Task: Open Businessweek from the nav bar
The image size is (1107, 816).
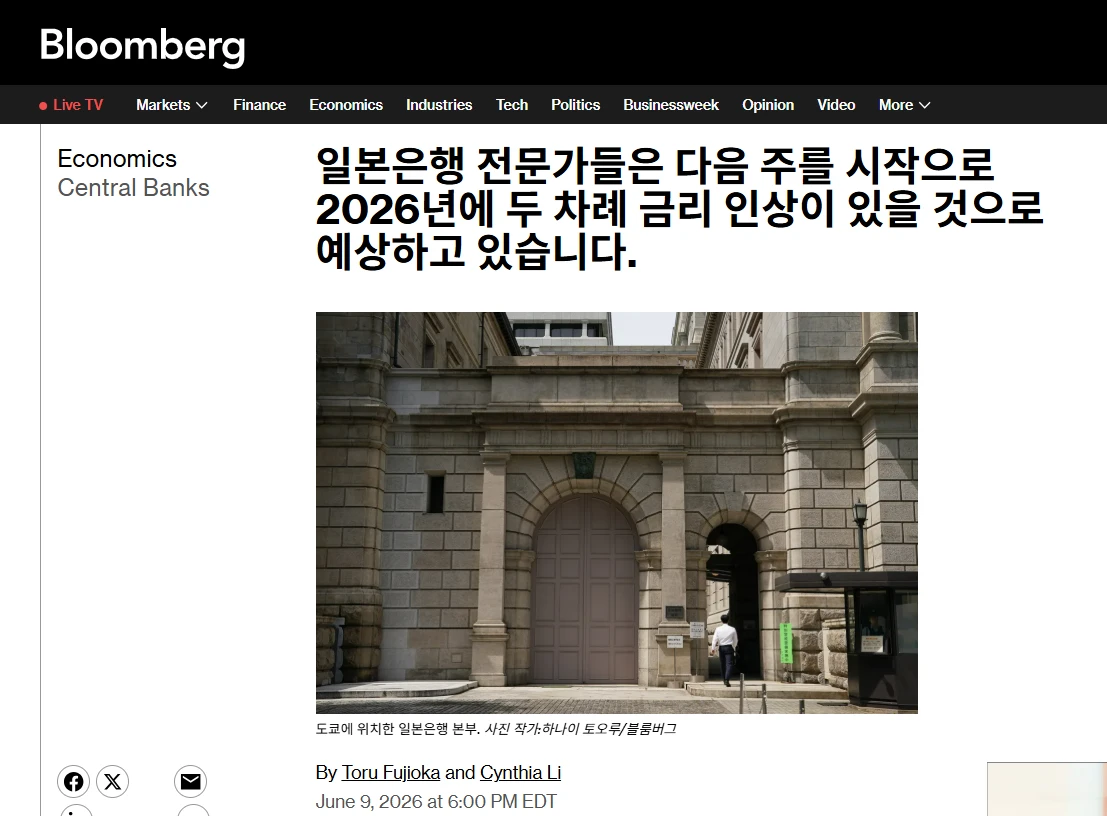Action: (671, 104)
